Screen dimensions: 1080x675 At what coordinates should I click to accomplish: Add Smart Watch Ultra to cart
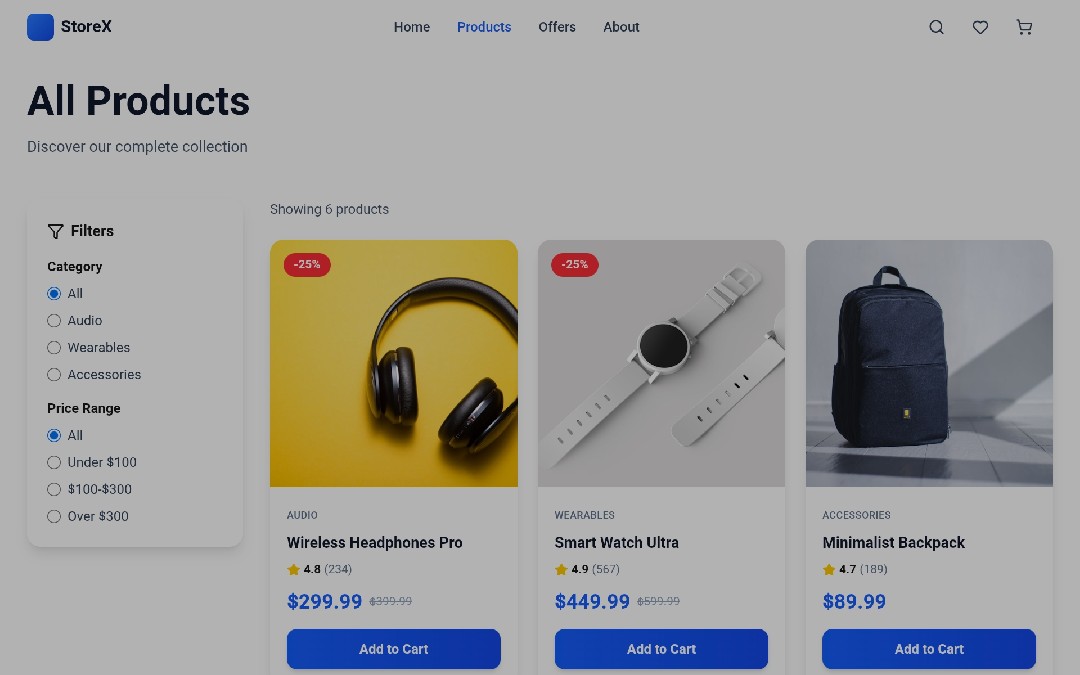point(661,649)
